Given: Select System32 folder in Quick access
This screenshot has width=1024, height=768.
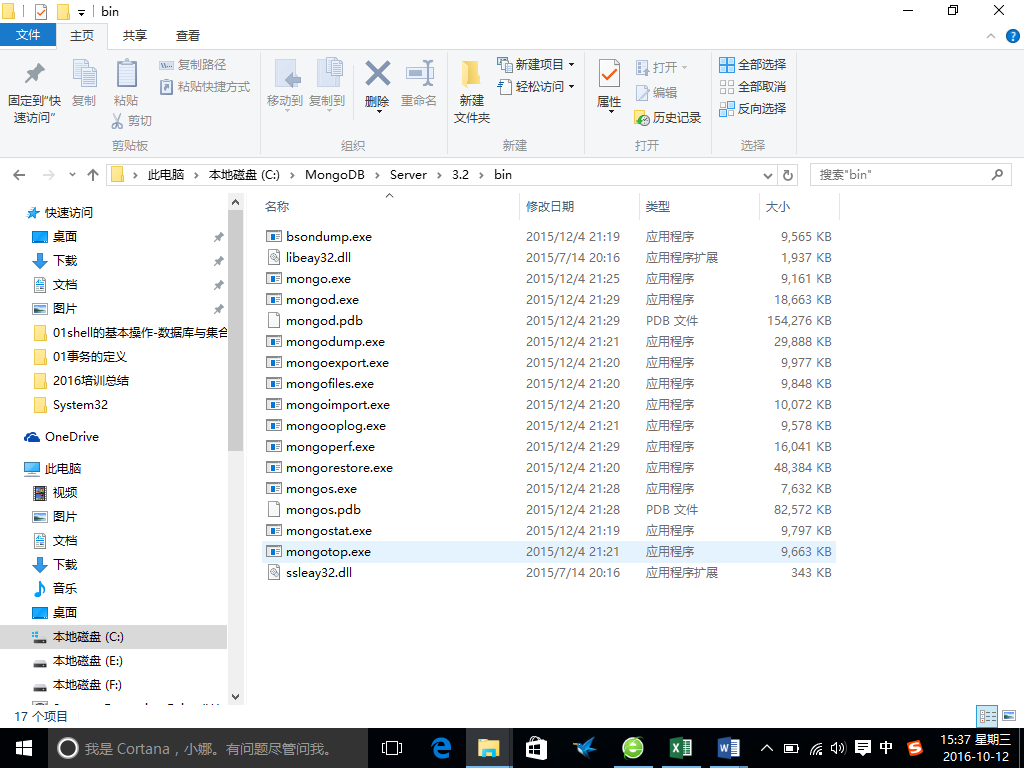Looking at the screenshot, I should pos(80,405).
